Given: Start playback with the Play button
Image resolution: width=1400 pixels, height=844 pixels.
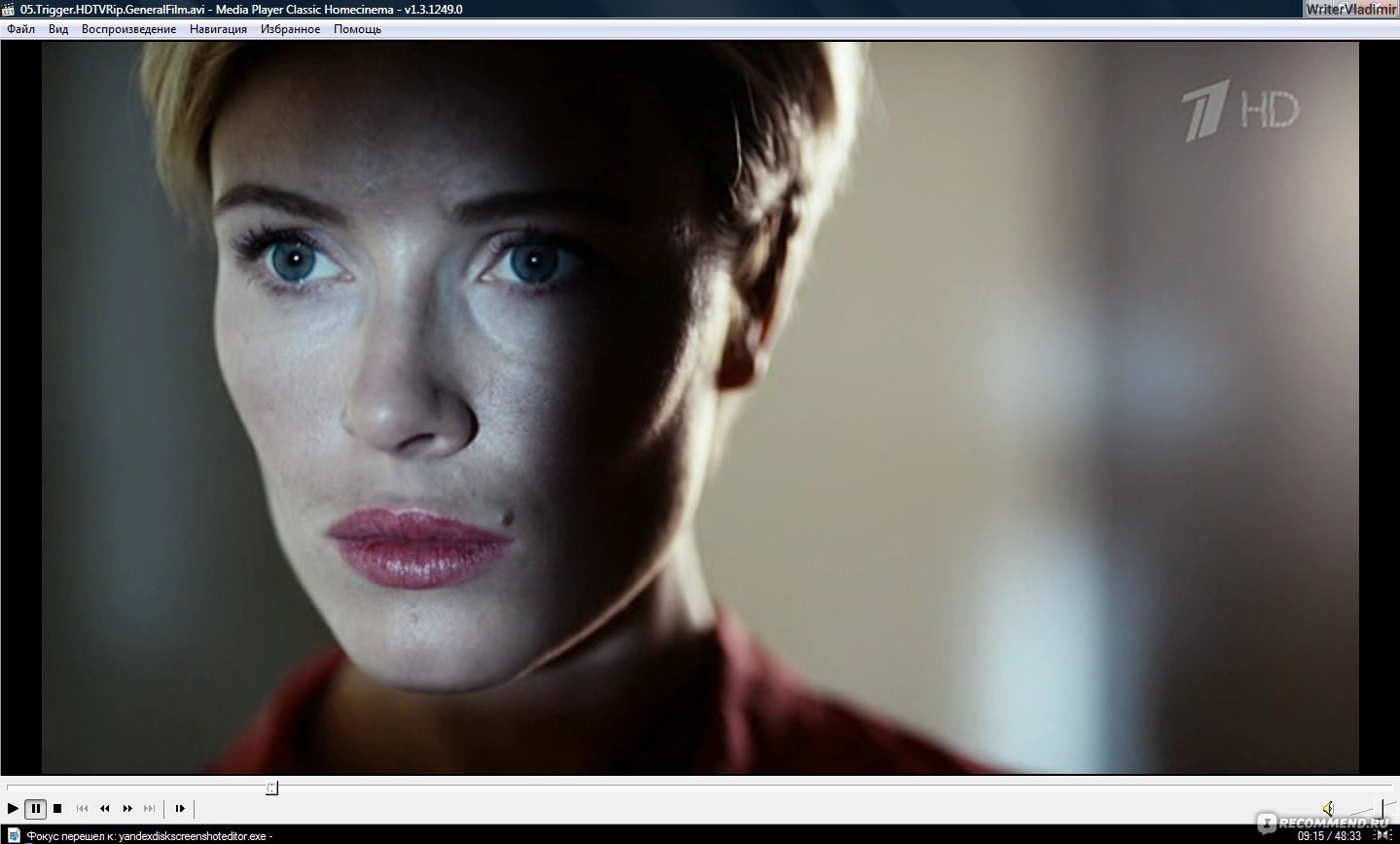Looking at the screenshot, I should 13,808.
